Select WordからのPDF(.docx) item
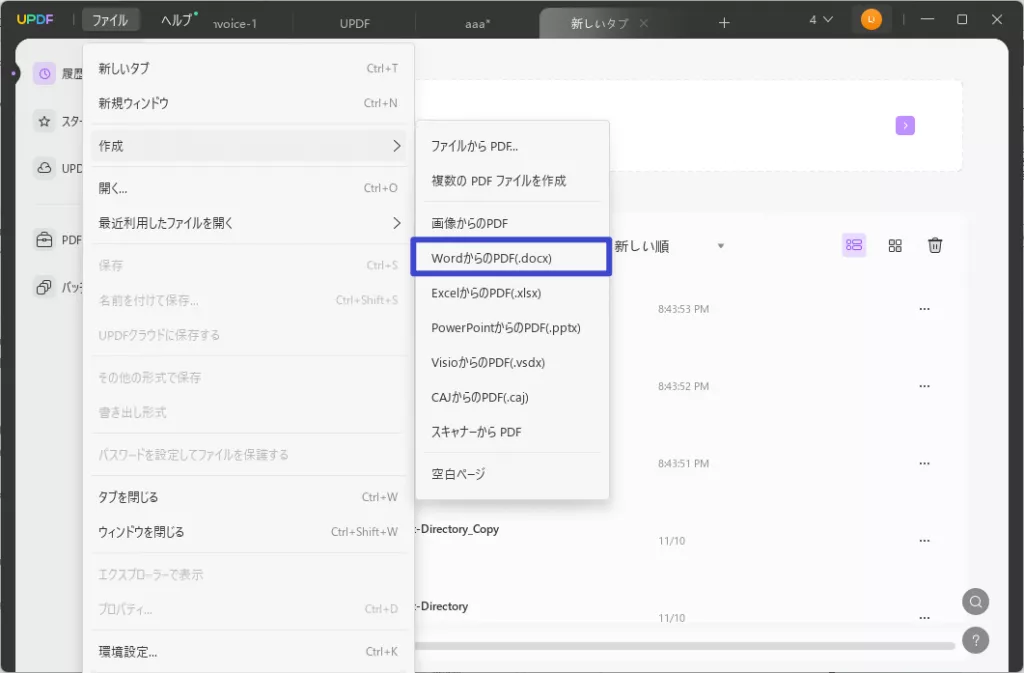The image size is (1024, 673). click(512, 258)
